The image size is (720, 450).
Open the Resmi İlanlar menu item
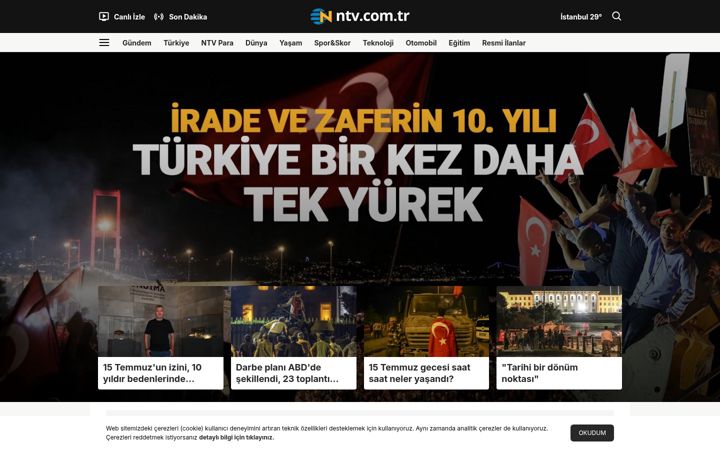pyautogui.click(x=504, y=43)
